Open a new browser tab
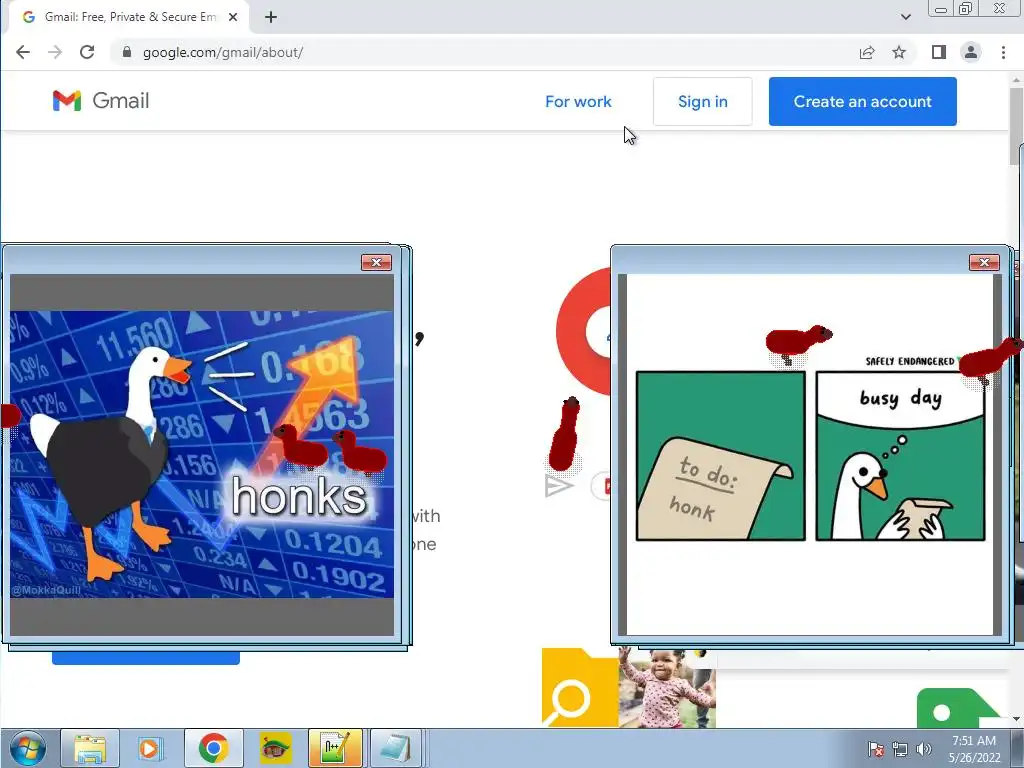Image resolution: width=1024 pixels, height=768 pixels. 271,17
